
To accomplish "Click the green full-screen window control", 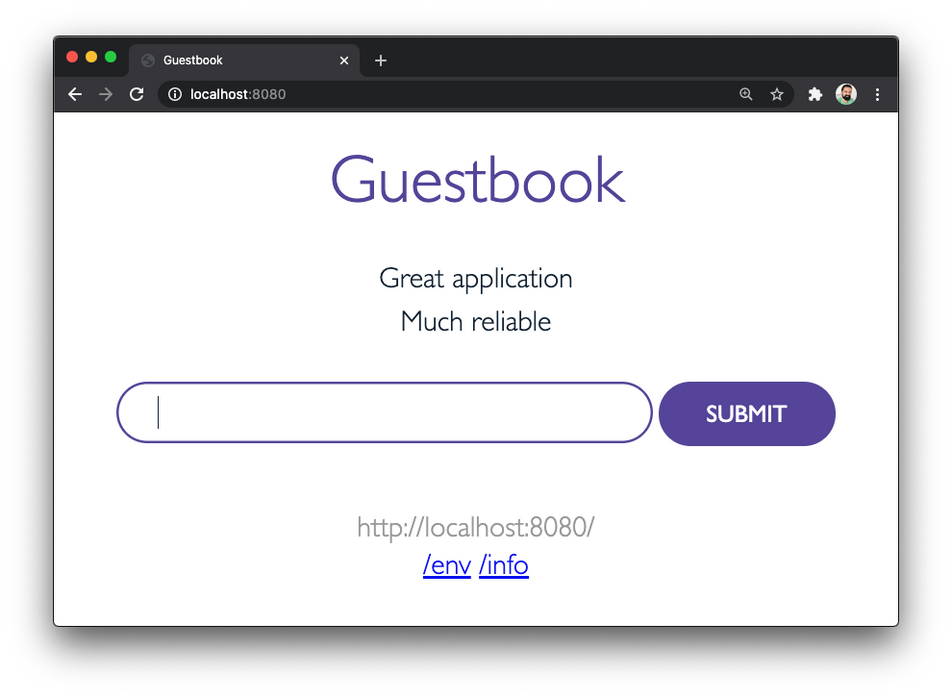I will click(x=110, y=57).
